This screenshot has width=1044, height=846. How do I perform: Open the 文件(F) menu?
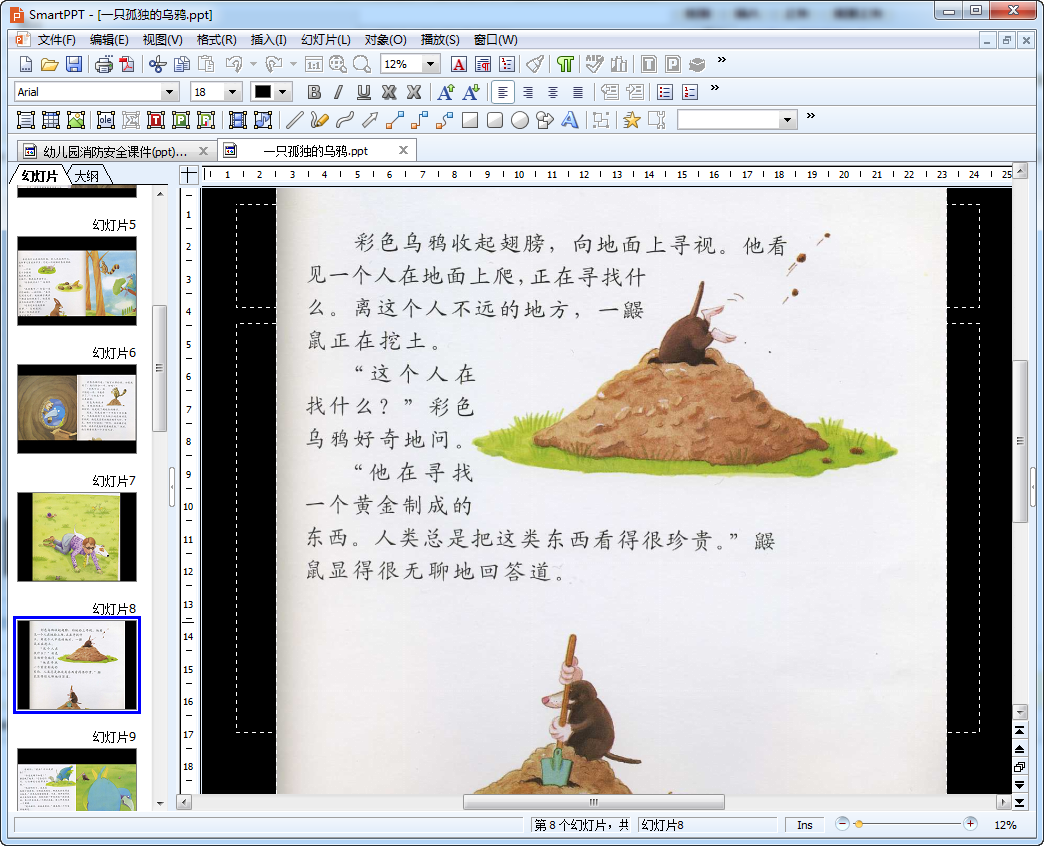(x=57, y=40)
